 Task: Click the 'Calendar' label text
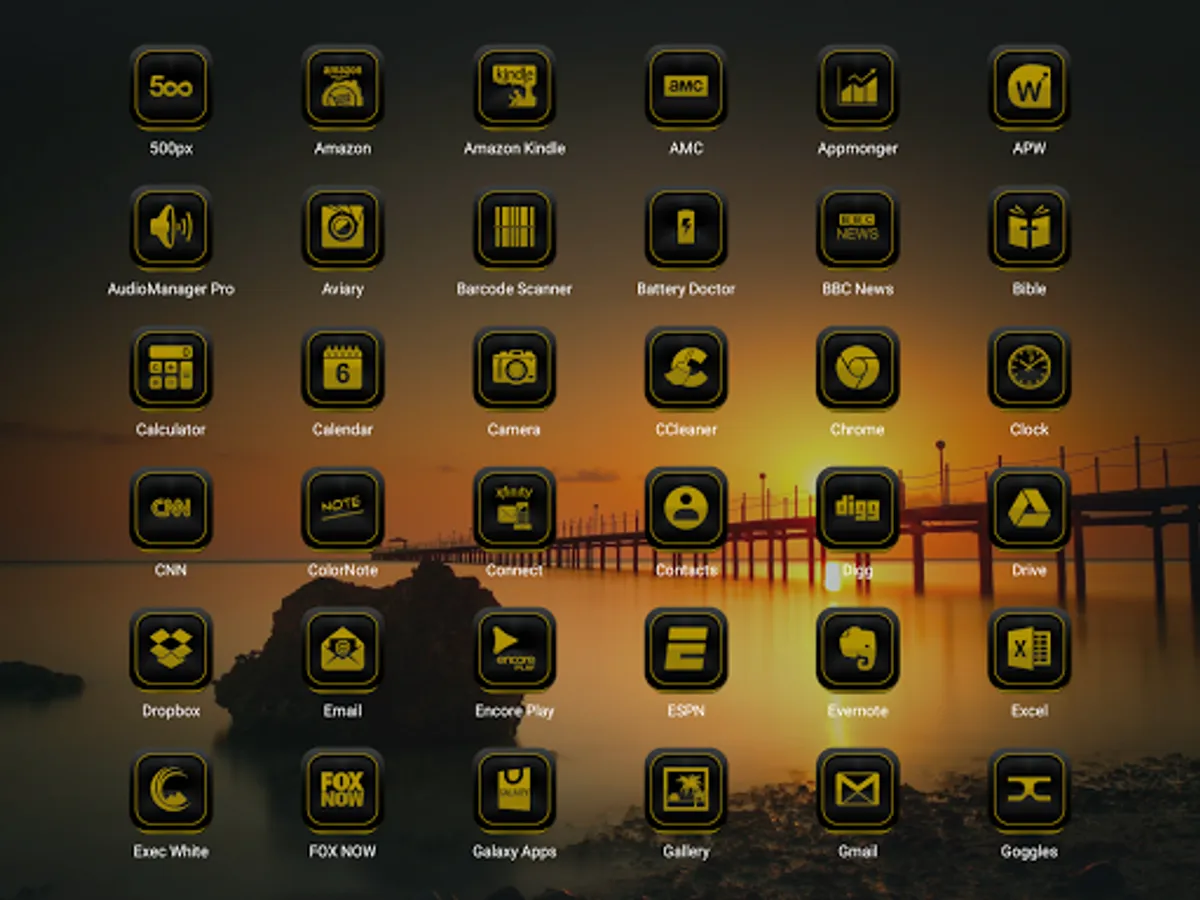pyautogui.click(x=342, y=430)
